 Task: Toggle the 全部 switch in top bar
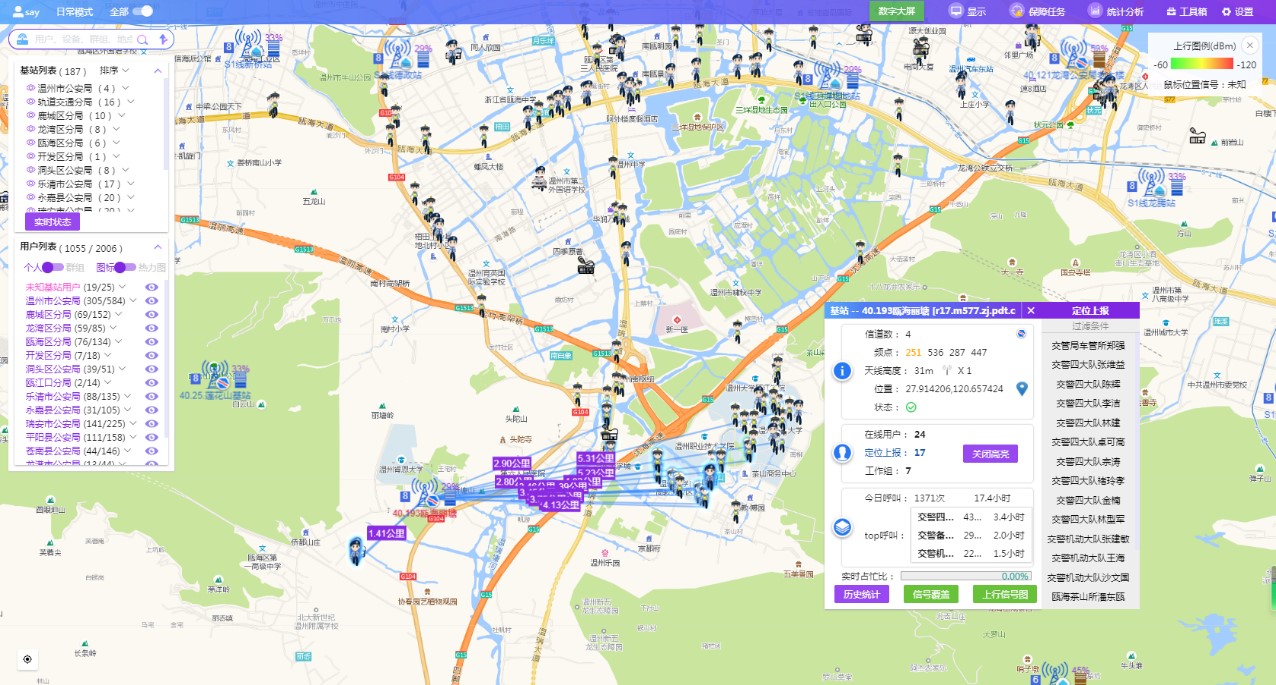143,11
